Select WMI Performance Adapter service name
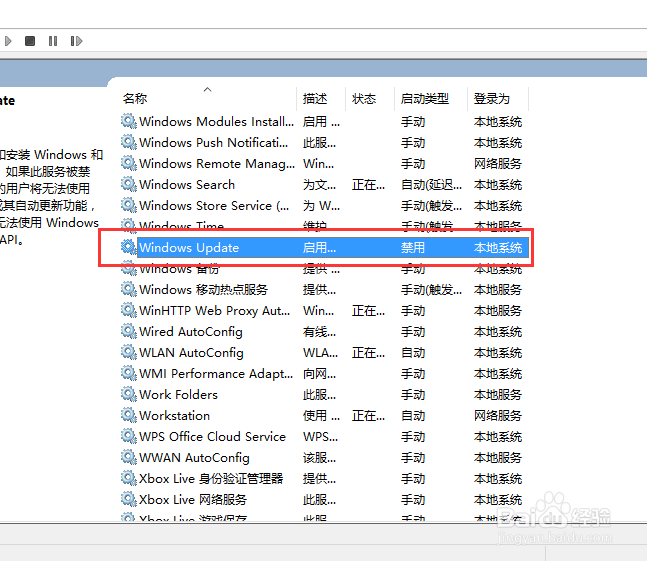This screenshot has height=561, width=647. (x=216, y=374)
